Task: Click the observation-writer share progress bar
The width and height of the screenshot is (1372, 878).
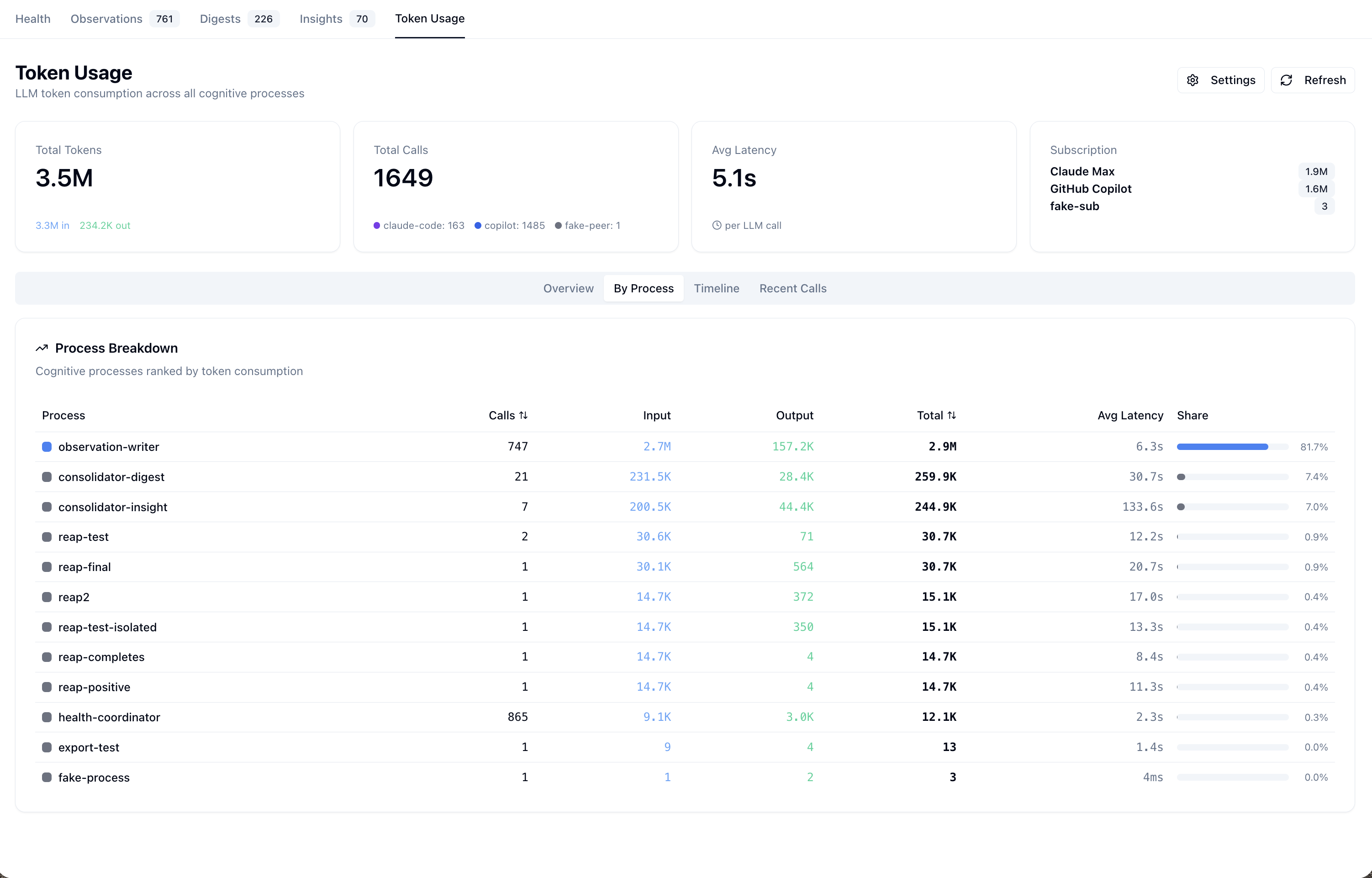Action: (1232, 447)
